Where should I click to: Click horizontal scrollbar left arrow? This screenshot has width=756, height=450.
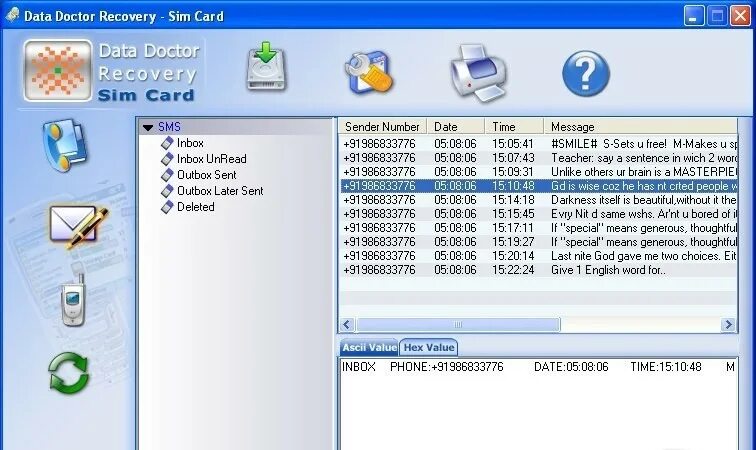pyautogui.click(x=347, y=325)
